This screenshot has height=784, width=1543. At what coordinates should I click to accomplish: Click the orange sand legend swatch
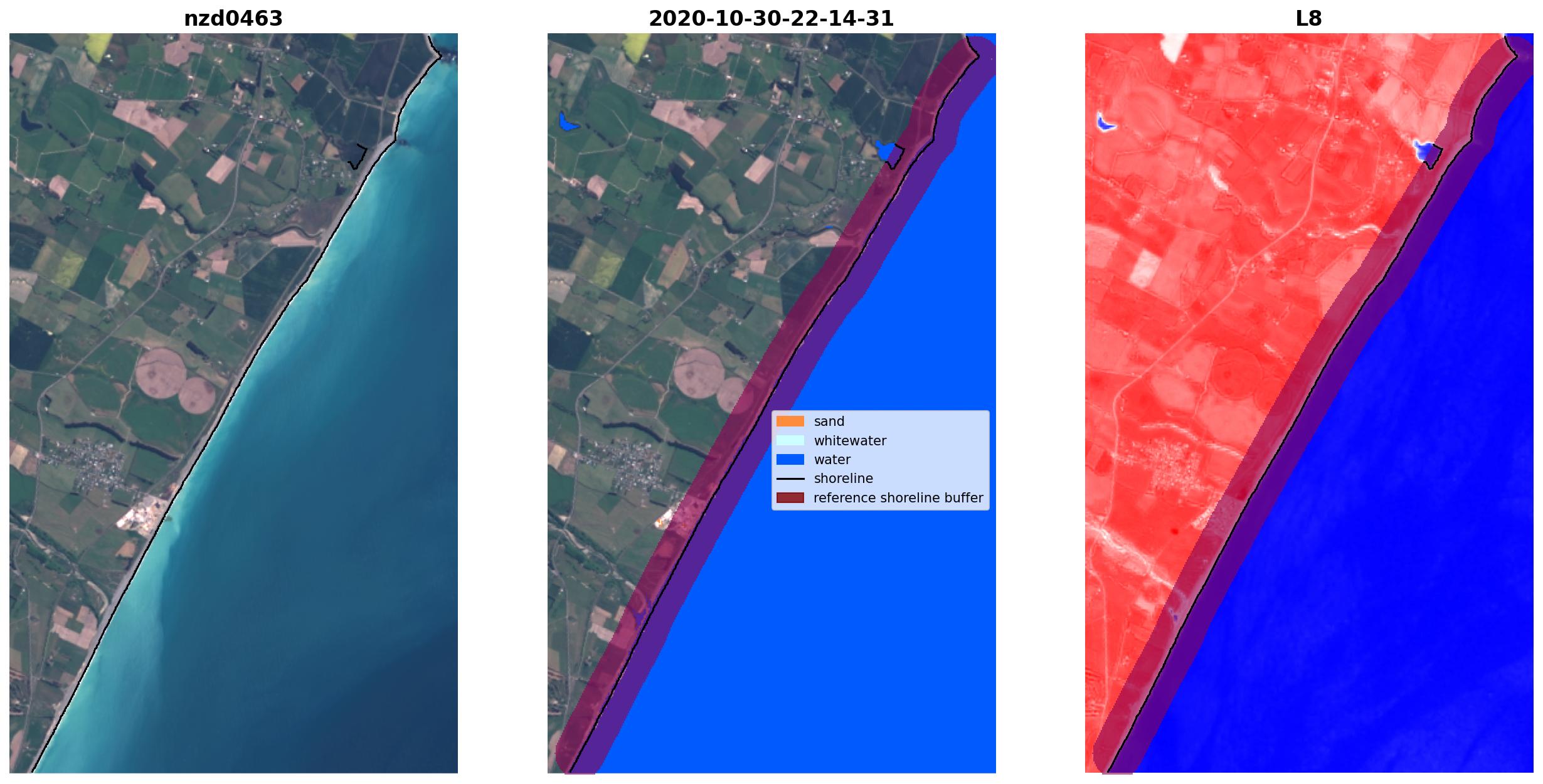click(x=790, y=421)
